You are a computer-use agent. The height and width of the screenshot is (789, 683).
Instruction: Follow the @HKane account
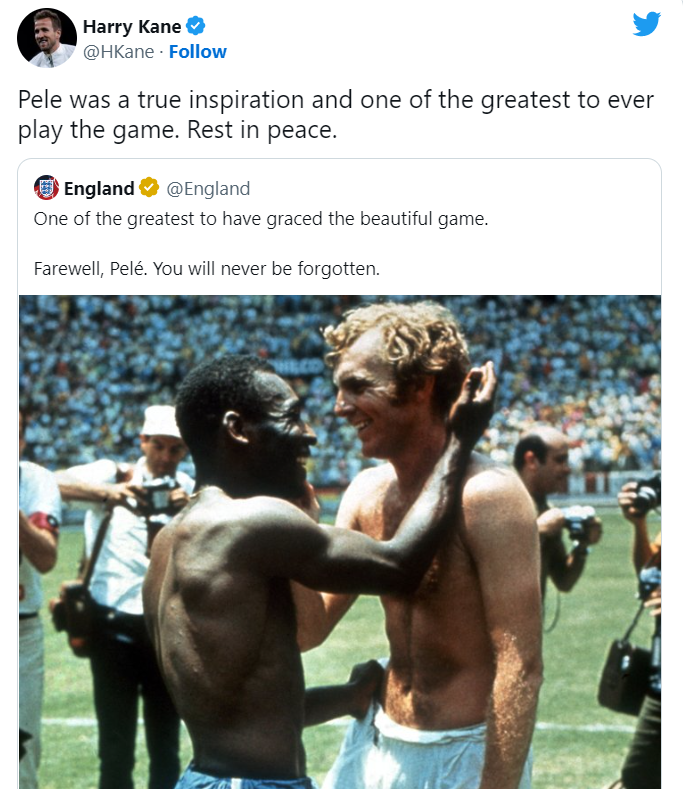(197, 52)
